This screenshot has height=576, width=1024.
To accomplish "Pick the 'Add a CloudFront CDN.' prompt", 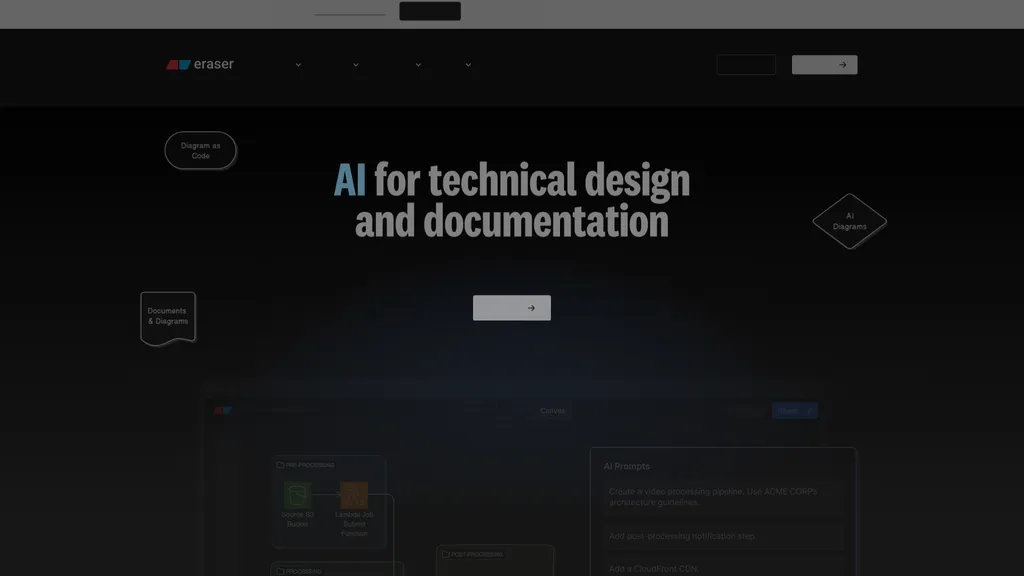I will click(x=724, y=569).
